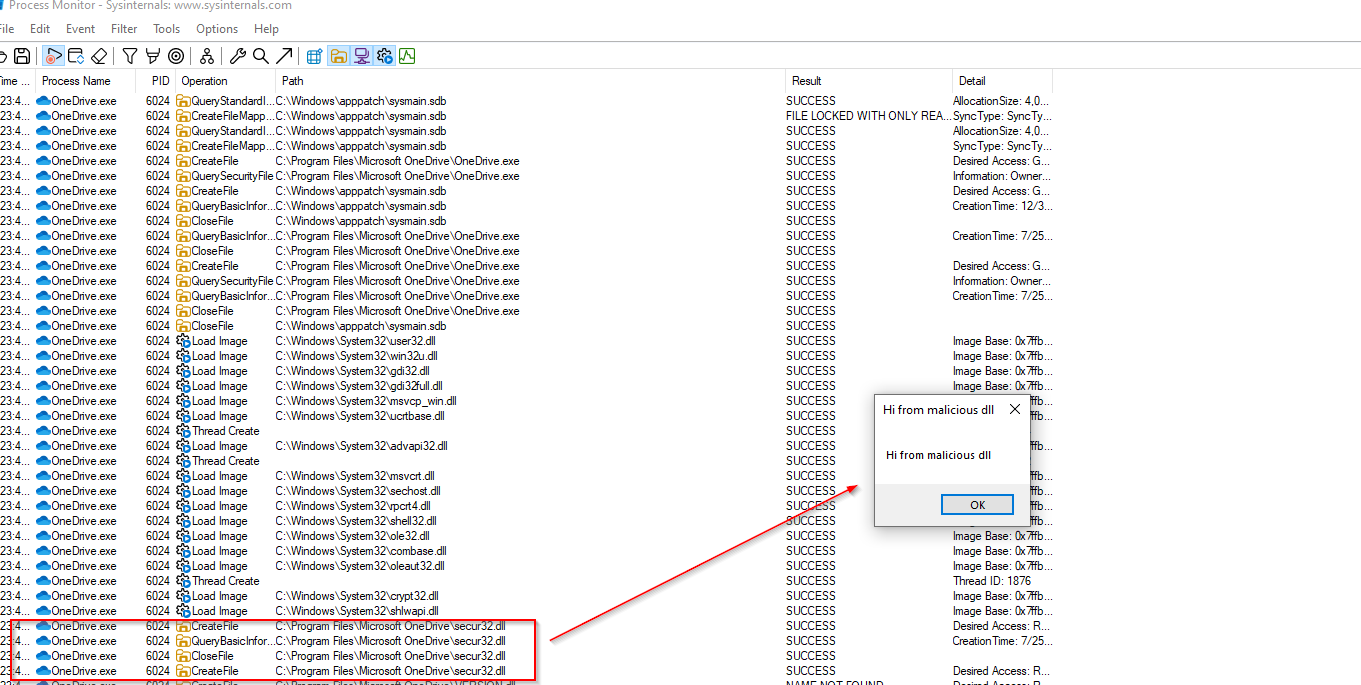
Task: Show the Process Tree from toolbar
Action: pyautogui.click(x=207, y=56)
